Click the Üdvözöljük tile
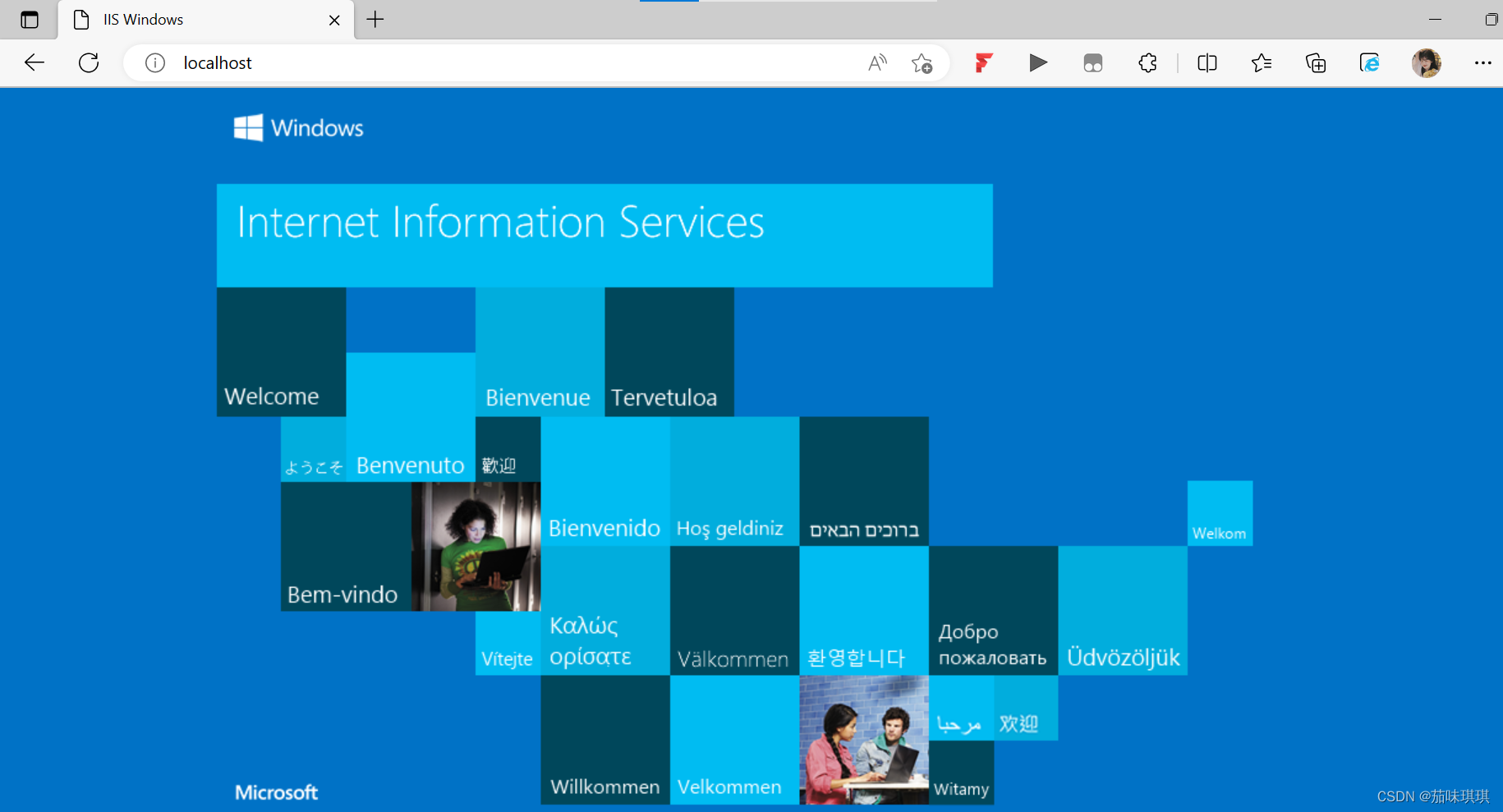This screenshot has height=812, width=1503. pos(1123,611)
